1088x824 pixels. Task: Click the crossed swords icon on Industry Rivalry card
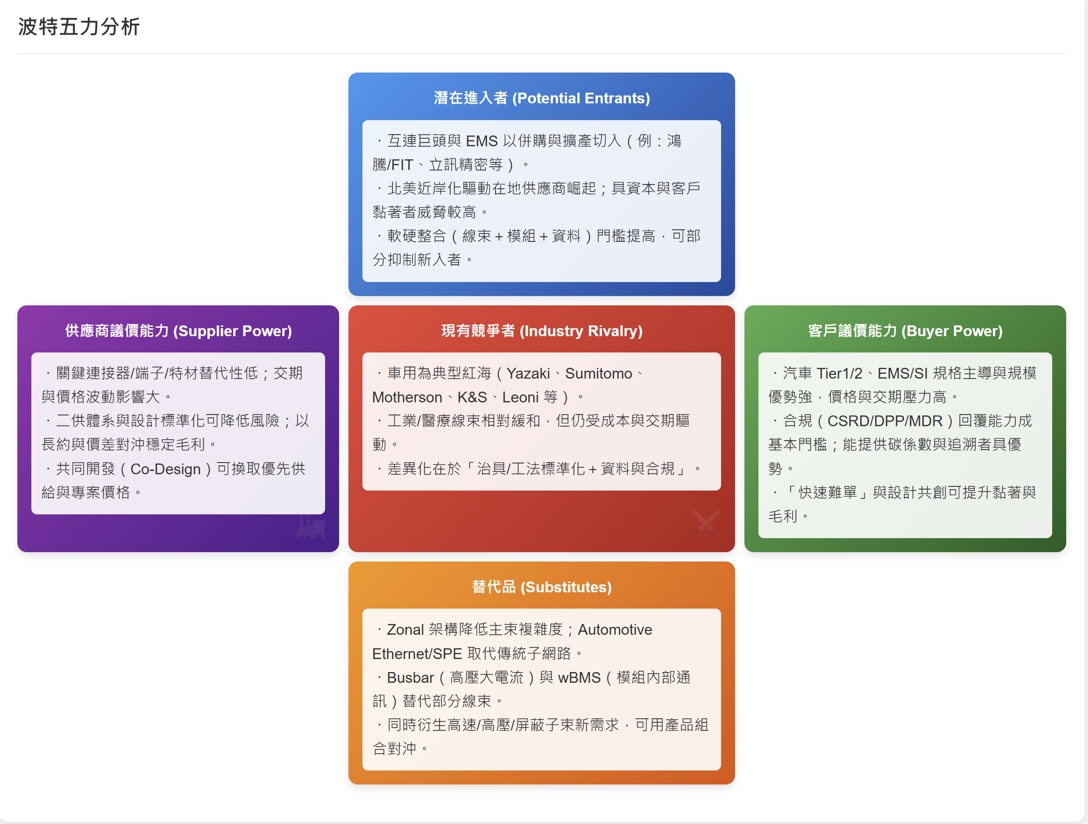(x=705, y=522)
